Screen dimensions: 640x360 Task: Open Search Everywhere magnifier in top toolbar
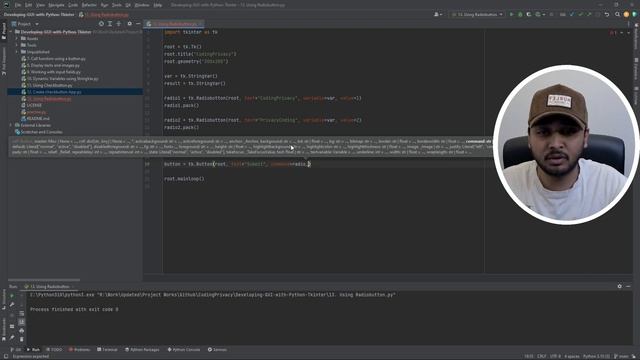click(x=617, y=14)
